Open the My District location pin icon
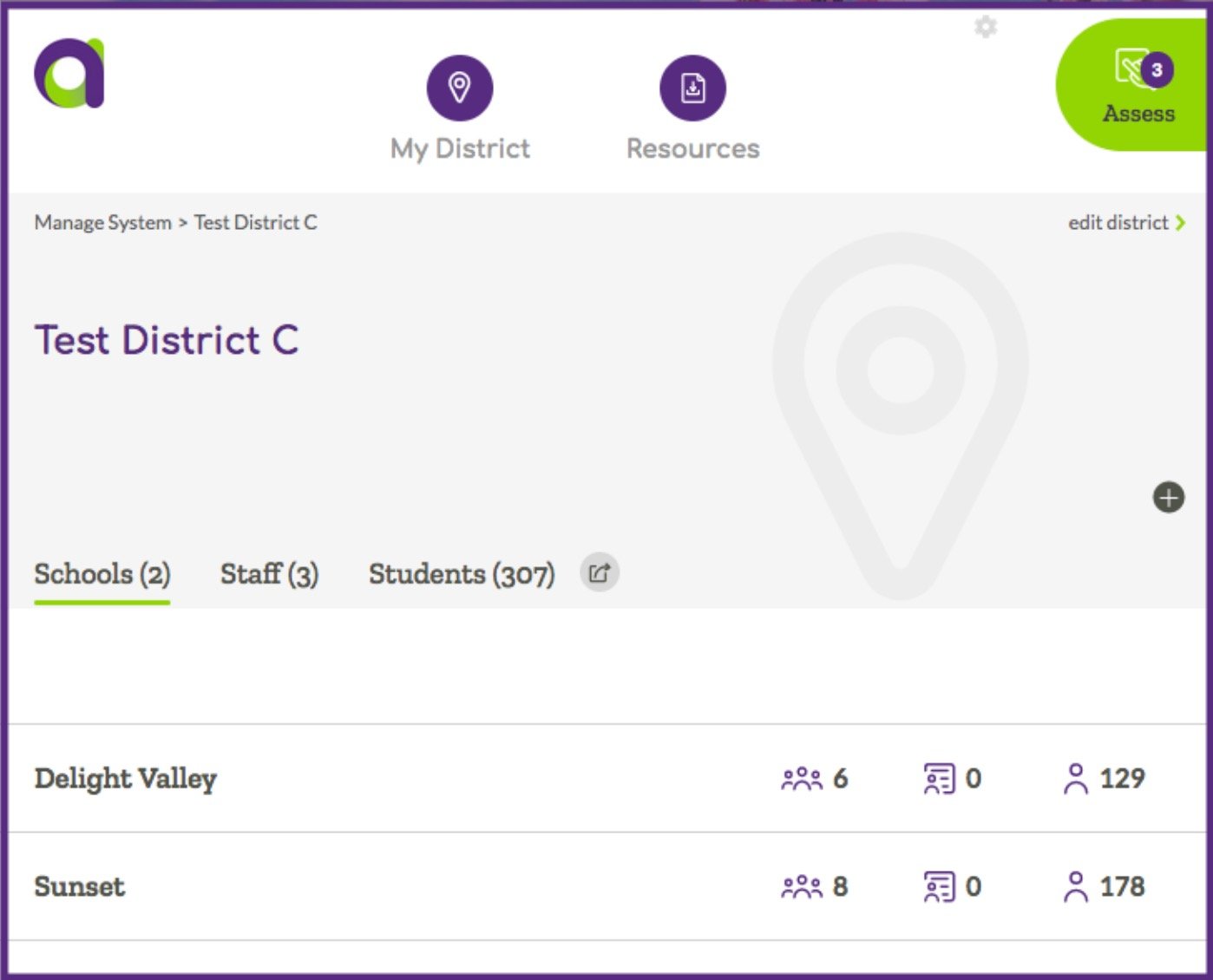This screenshot has height=980, width=1213. coord(459,87)
